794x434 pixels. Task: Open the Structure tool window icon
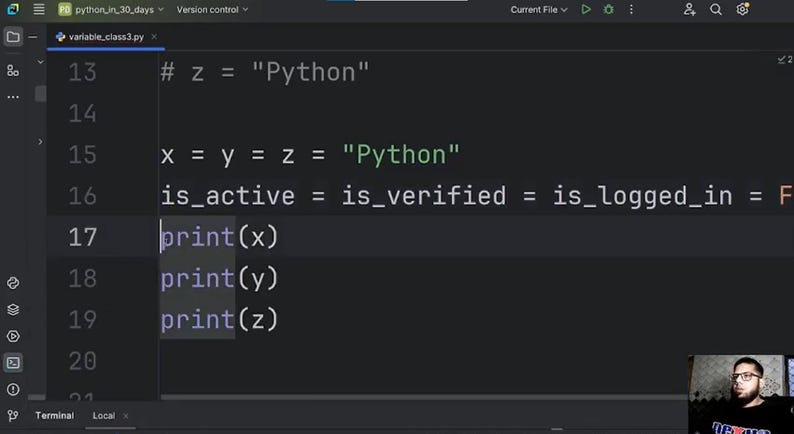13,71
